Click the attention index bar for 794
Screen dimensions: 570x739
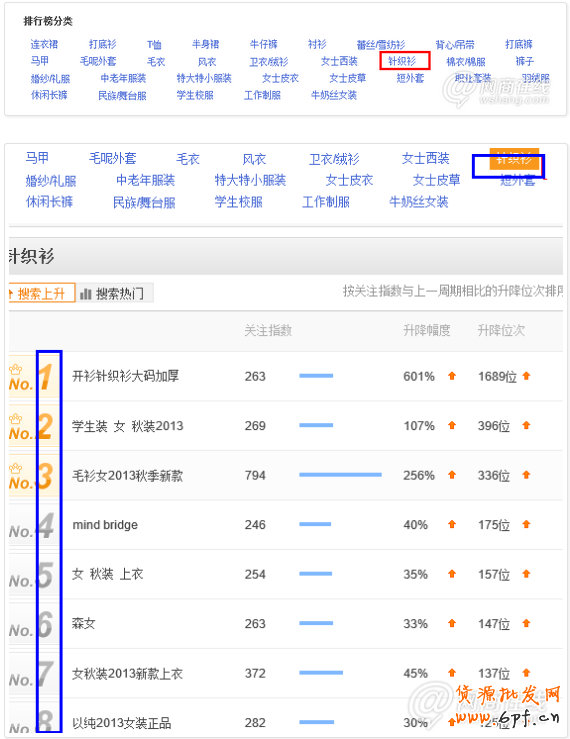[340, 475]
